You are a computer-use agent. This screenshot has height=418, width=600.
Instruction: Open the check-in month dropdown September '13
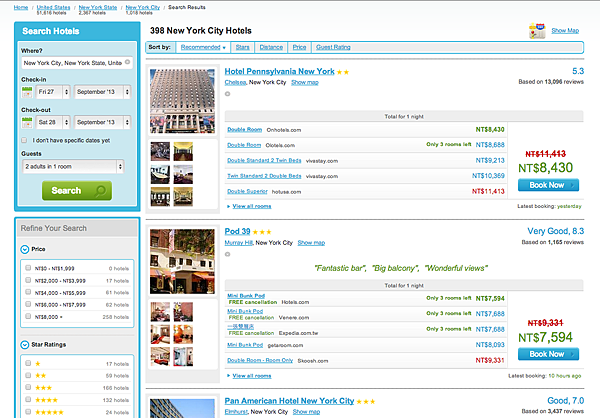(103, 92)
